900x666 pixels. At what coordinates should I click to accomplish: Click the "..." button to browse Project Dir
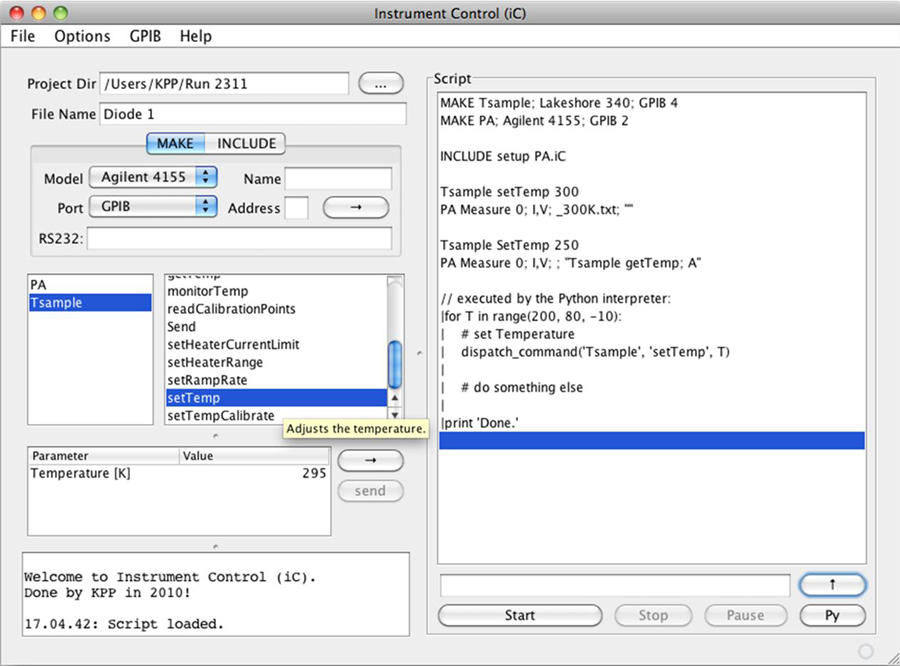pos(380,84)
